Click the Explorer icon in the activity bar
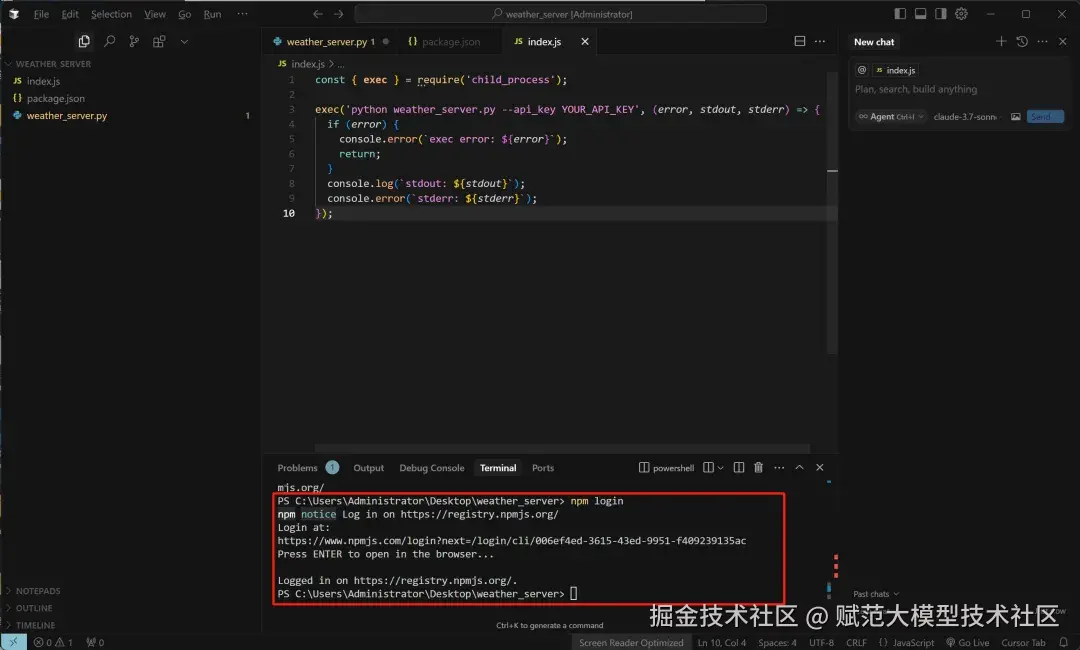Image resolution: width=1080 pixels, height=650 pixels. point(84,42)
